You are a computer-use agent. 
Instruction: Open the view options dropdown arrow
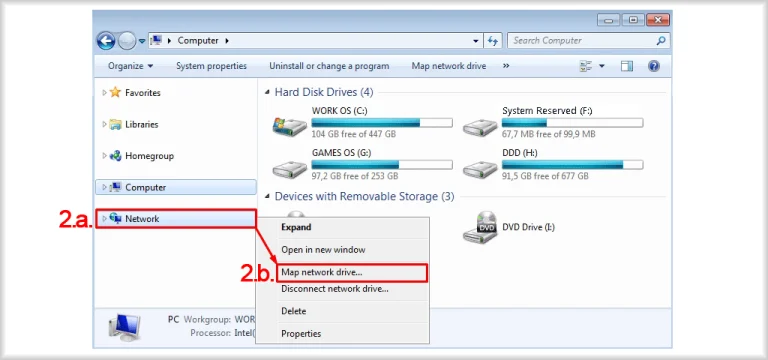point(602,66)
